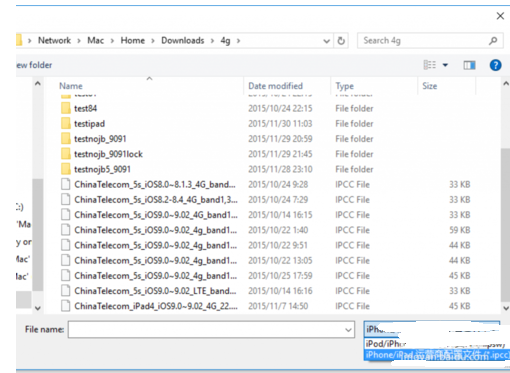
Task: Sort by the Size column header
Action: click(x=430, y=86)
